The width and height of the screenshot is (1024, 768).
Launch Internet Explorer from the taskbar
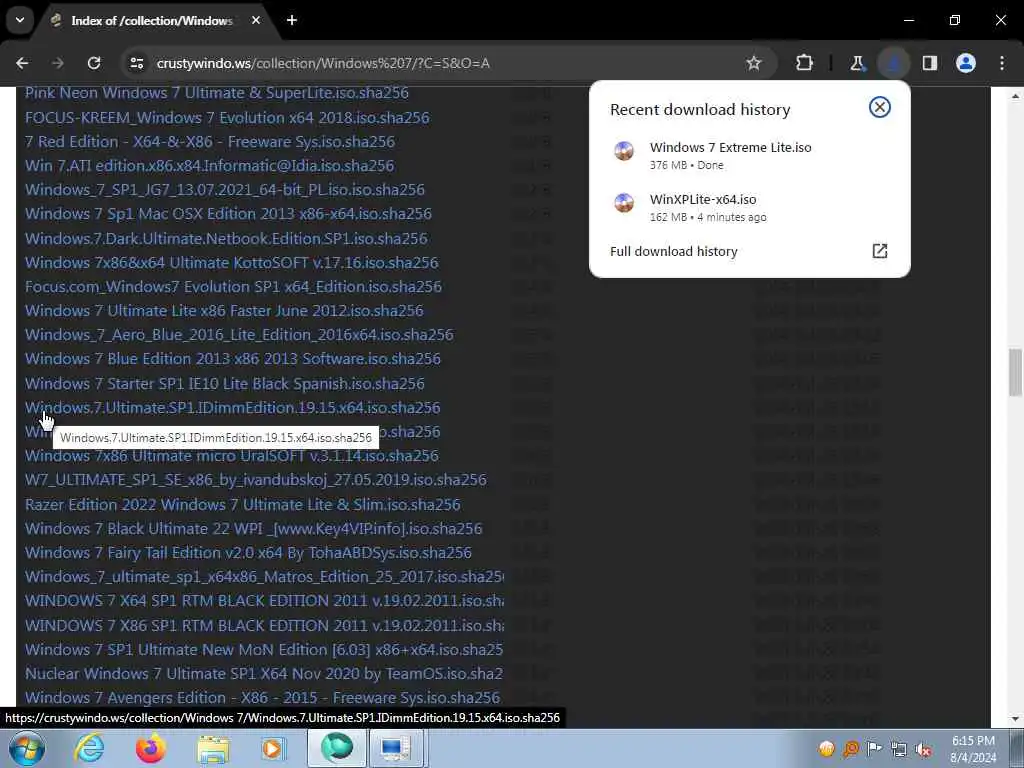pyautogui.click(x=88, y=748)
